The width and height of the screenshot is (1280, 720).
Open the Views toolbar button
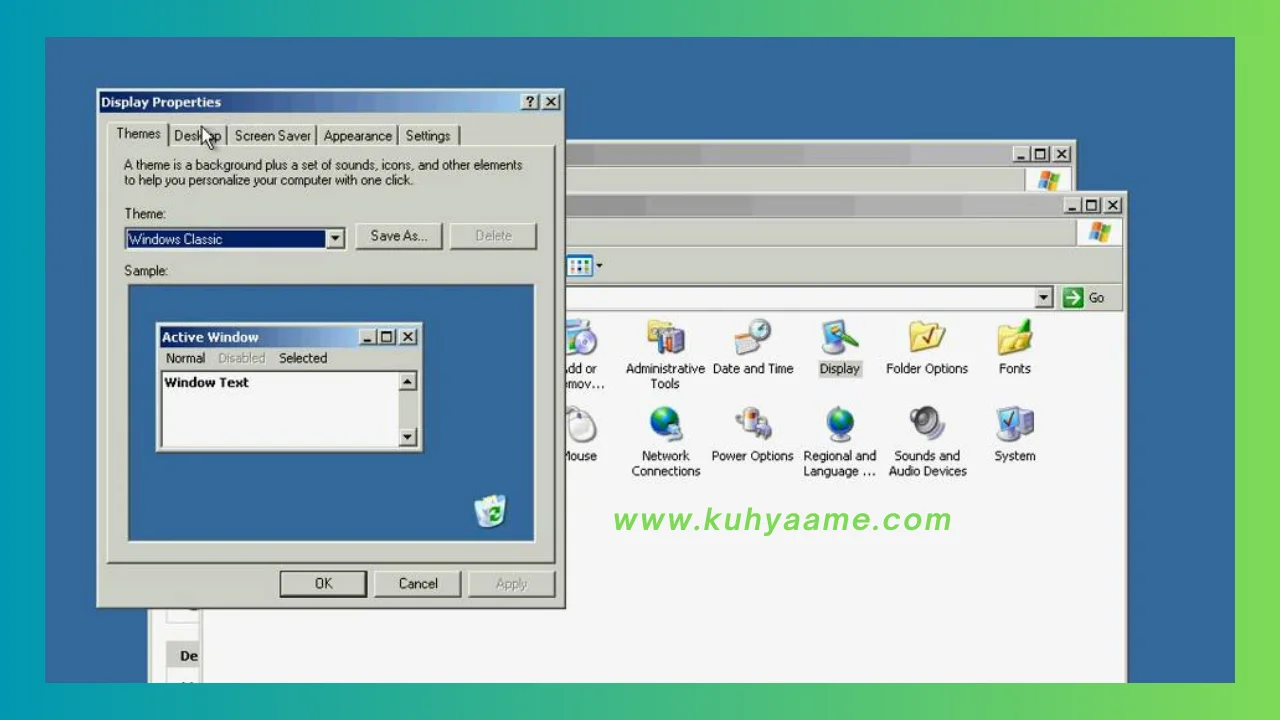[585, 266]
